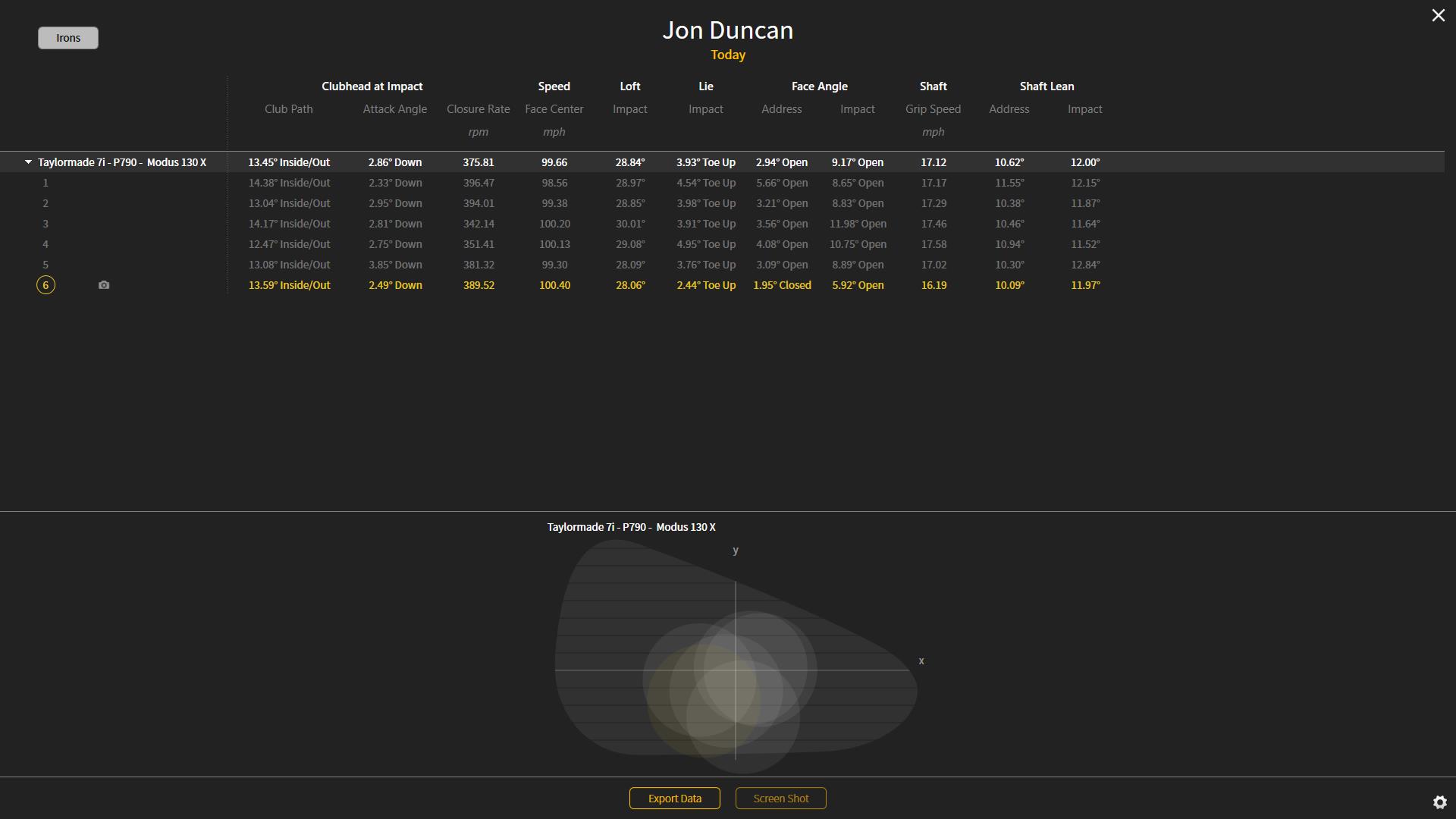
Task: Click the y axis label on chart
Action: pos(736,551)
